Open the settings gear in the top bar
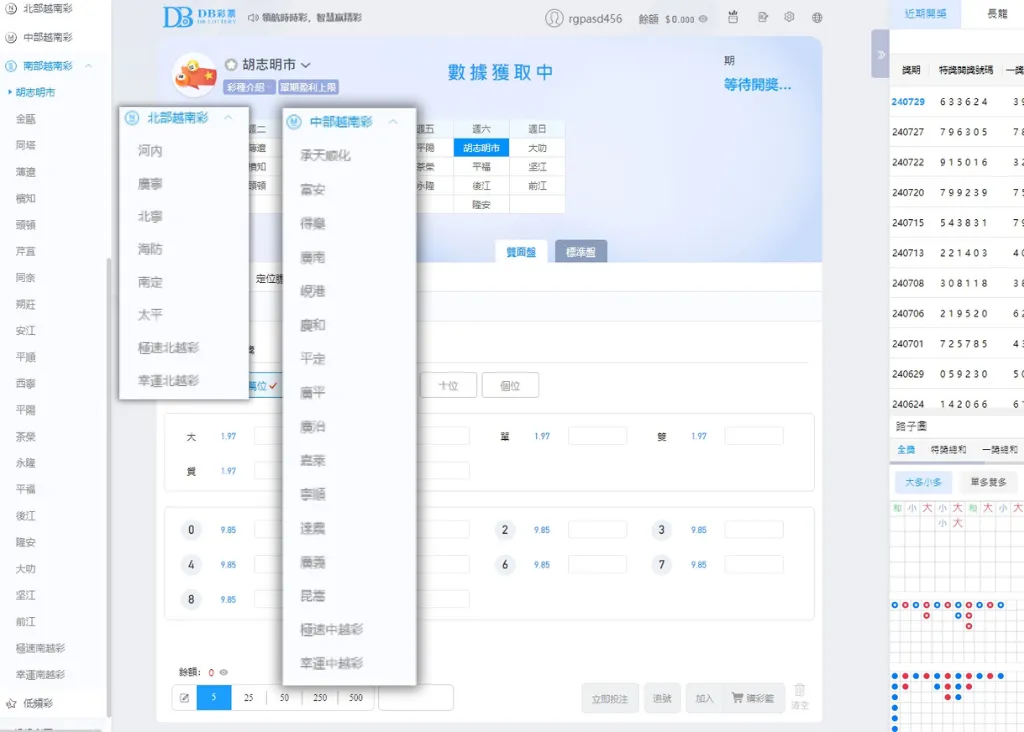Screen dimensions: 1024x732 (789, 17)
